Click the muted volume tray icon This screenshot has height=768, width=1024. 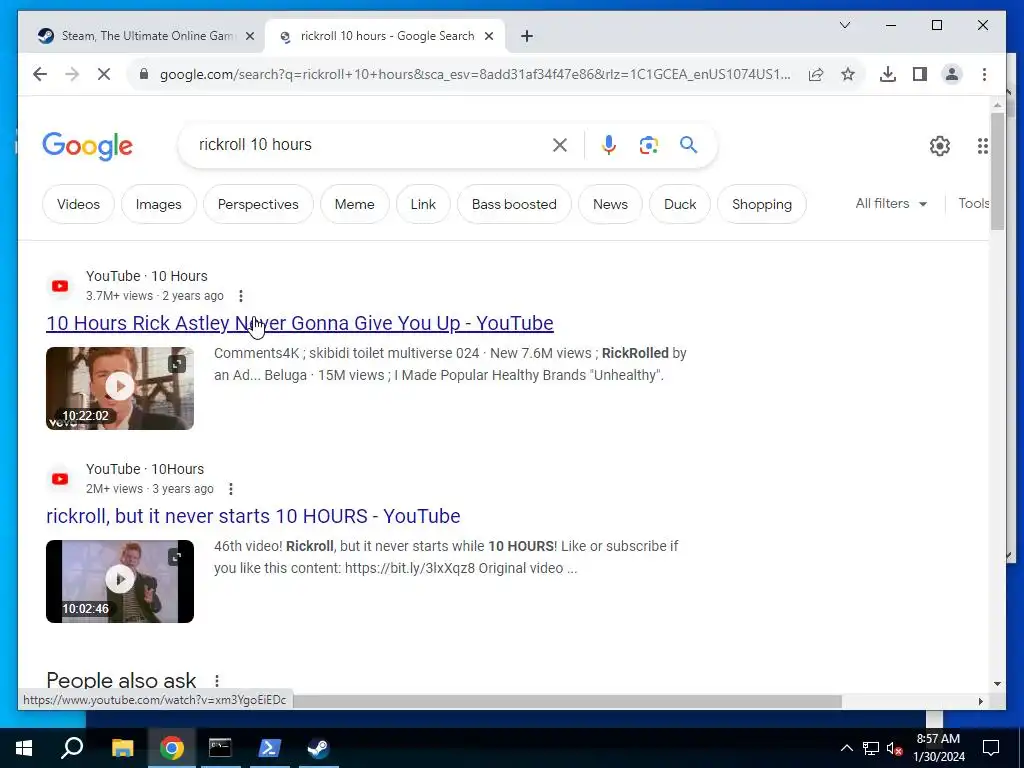tap(894, 748)
